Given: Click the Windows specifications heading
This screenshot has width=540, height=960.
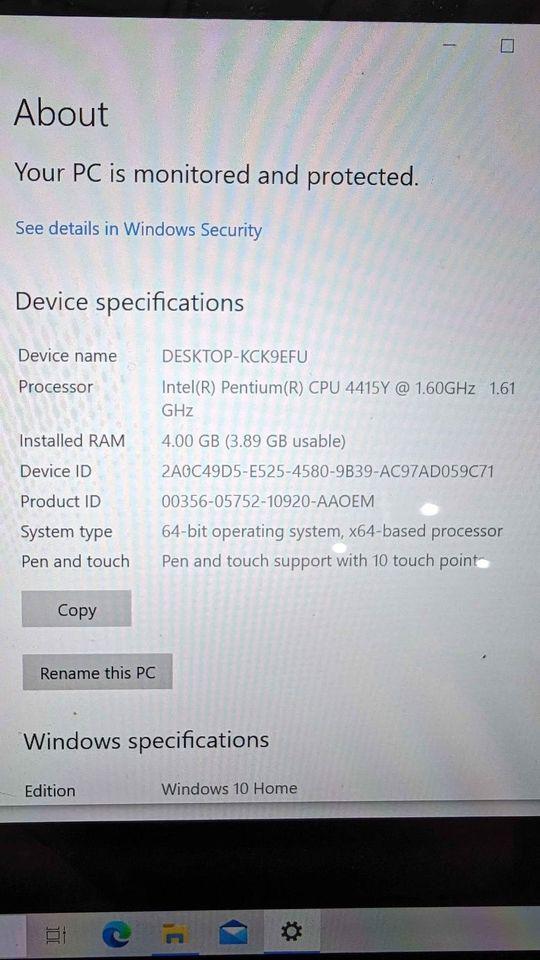Looking at the screenshot, I should click(146, 741).
